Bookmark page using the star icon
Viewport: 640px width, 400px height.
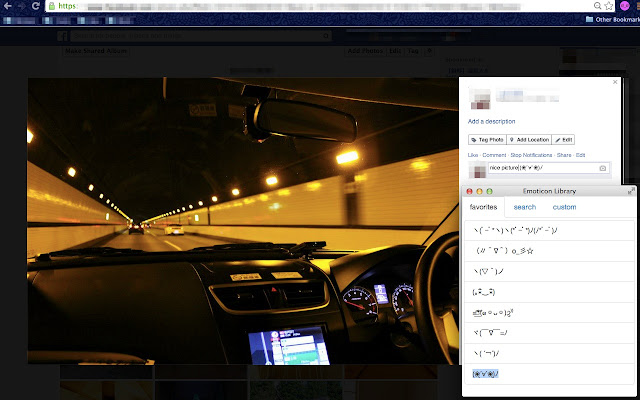[609, 6]
